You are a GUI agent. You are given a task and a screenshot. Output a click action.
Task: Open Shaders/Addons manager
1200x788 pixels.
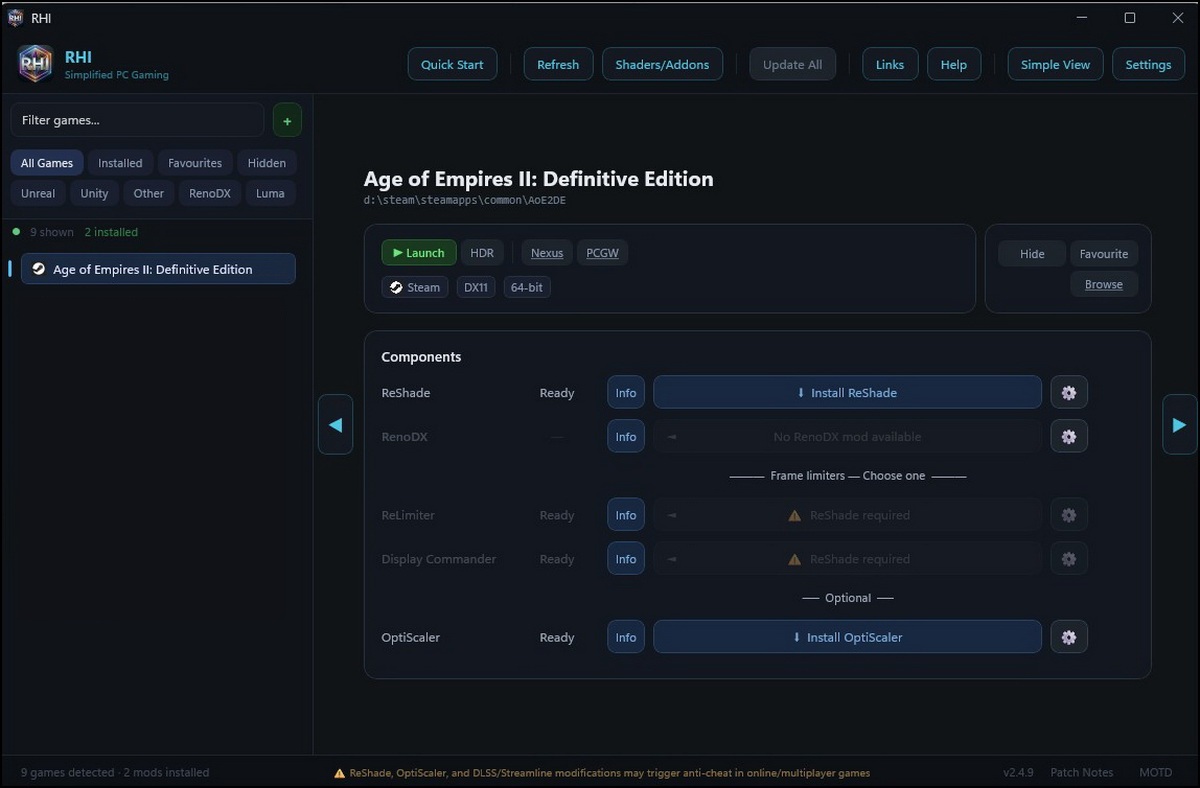662,64
